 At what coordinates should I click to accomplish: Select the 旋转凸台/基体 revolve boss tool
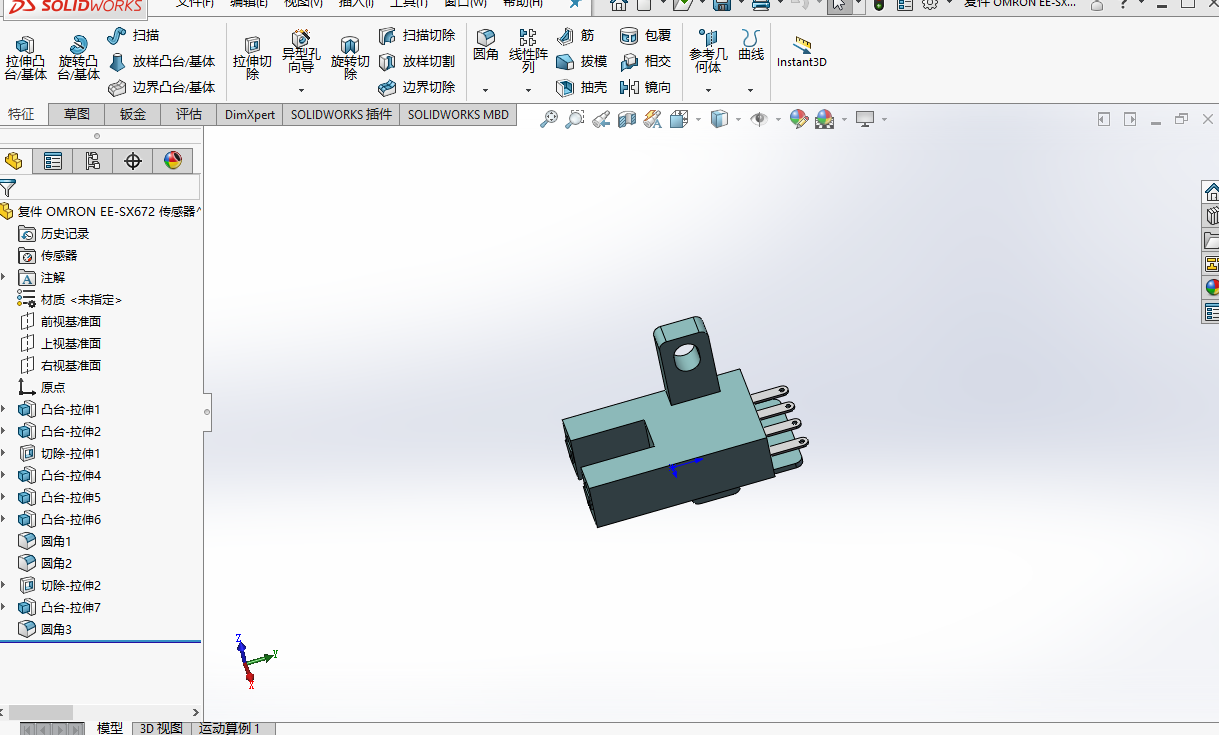pos(78,58)
